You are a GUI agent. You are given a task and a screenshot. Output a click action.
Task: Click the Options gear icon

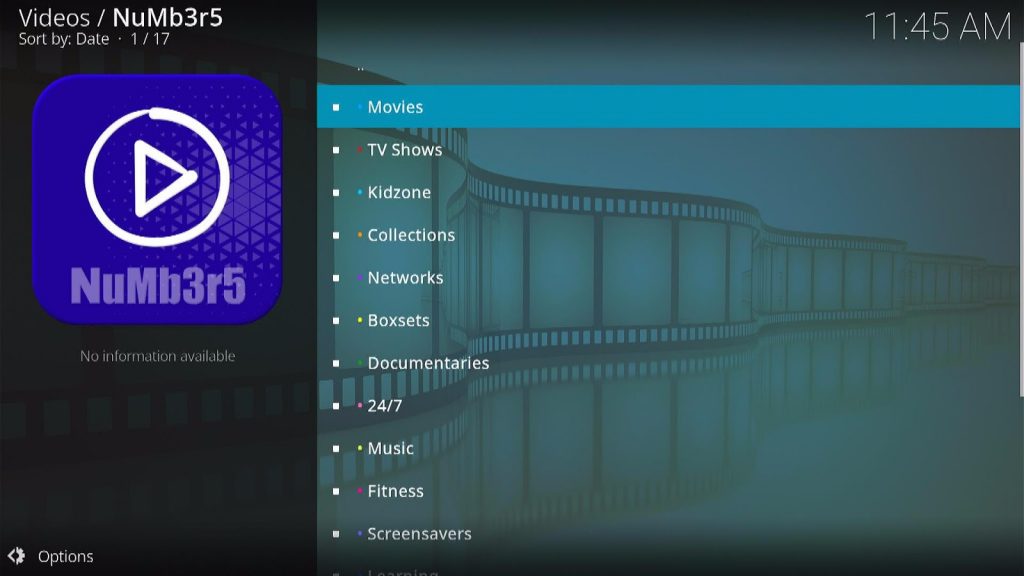(16, 556)
